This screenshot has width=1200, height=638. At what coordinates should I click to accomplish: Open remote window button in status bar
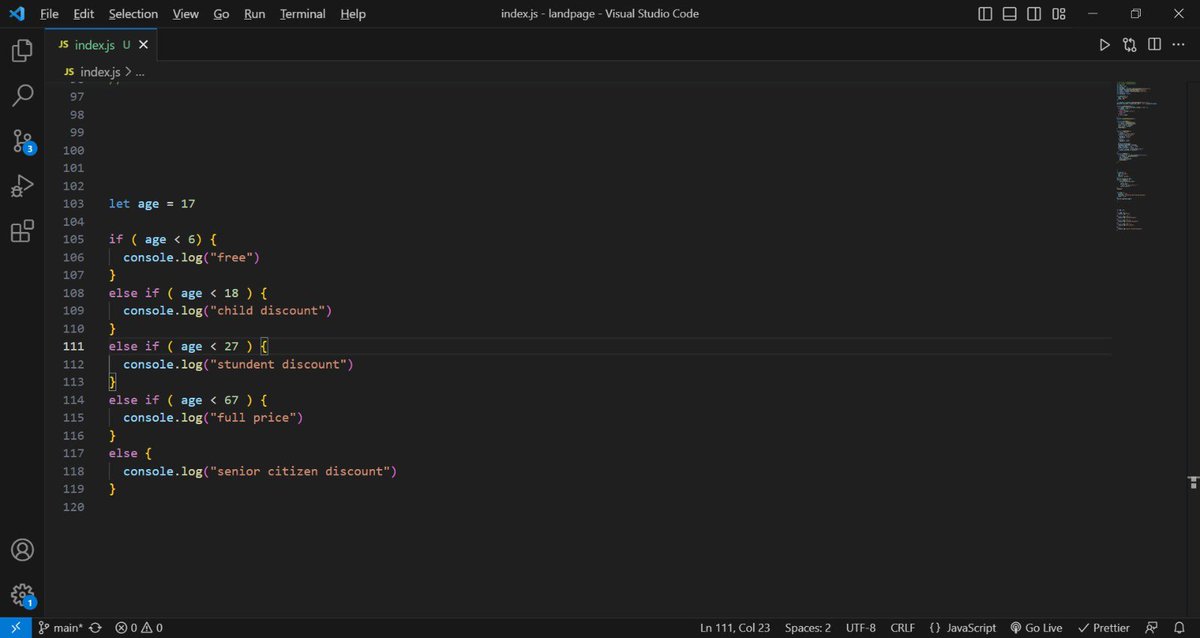(15, 628)
